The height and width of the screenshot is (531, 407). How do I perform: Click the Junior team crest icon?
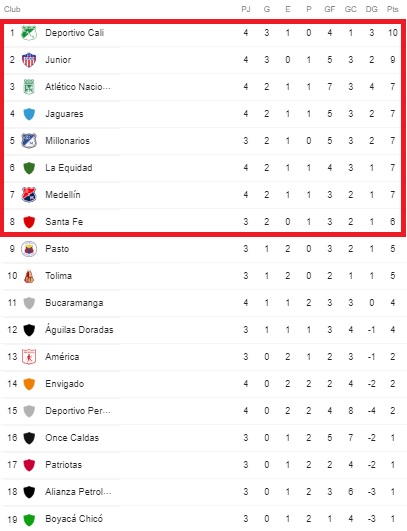[29, 60]
